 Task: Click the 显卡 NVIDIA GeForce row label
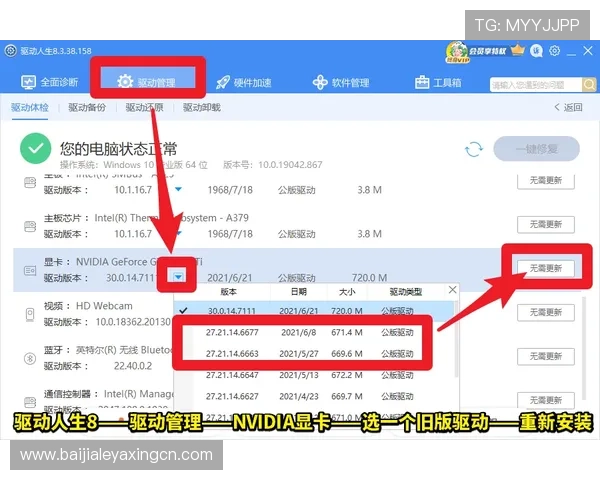coord(122,262)
